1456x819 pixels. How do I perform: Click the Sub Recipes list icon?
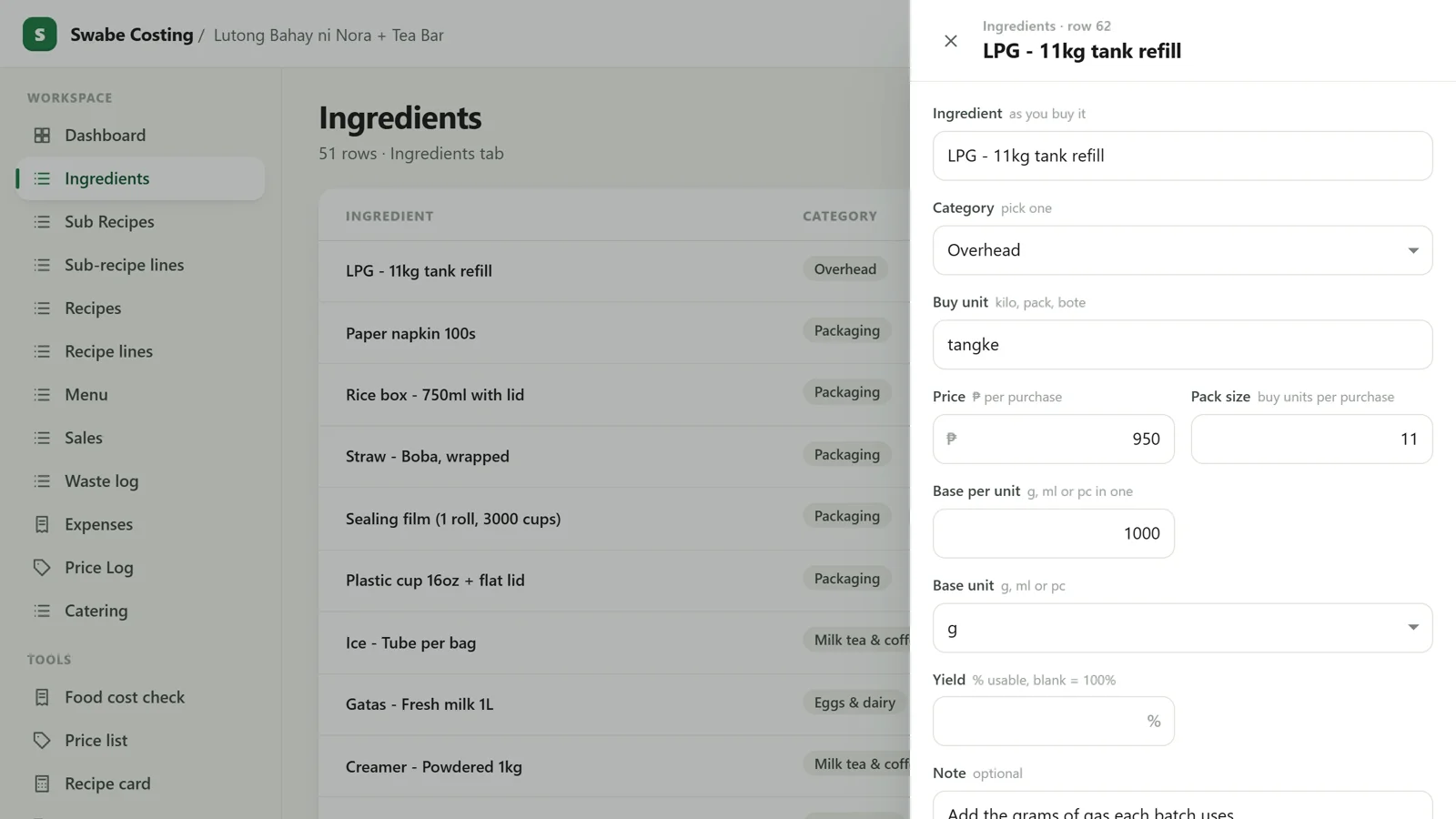point(42,222)
